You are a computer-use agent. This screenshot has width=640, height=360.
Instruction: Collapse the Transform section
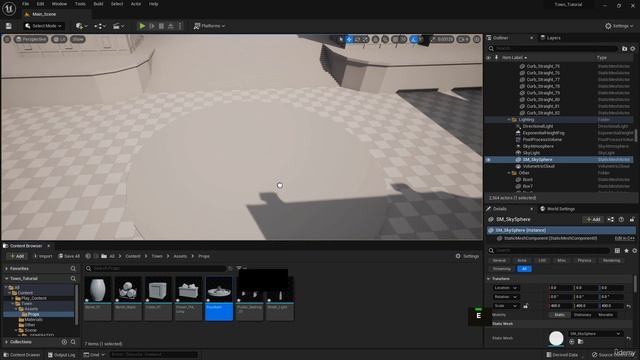[489, 279]
